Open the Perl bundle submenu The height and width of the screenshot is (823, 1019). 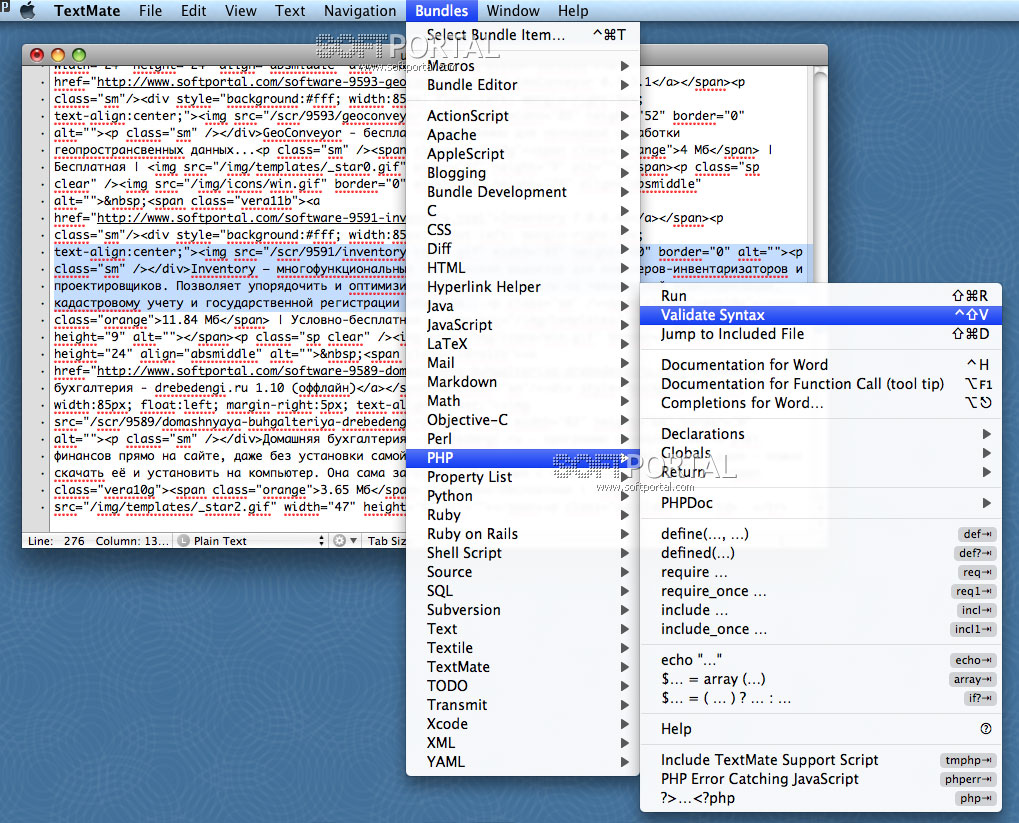[x=522, y=439]
